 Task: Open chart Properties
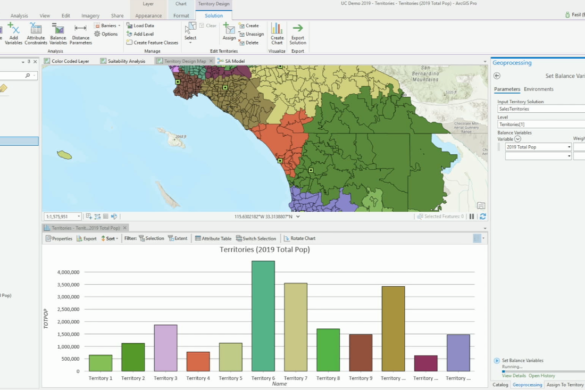coord(59,238)
